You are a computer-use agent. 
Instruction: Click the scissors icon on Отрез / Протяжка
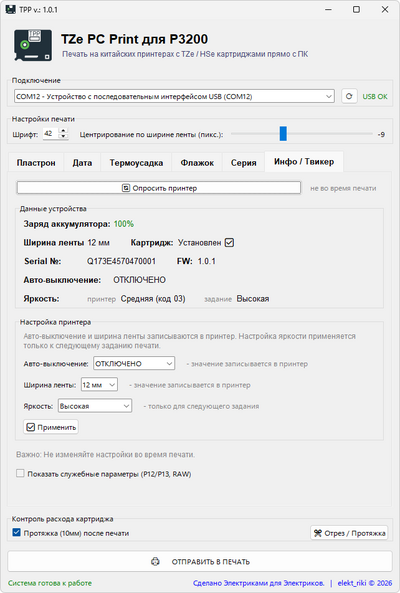click(x=318, y=533)
